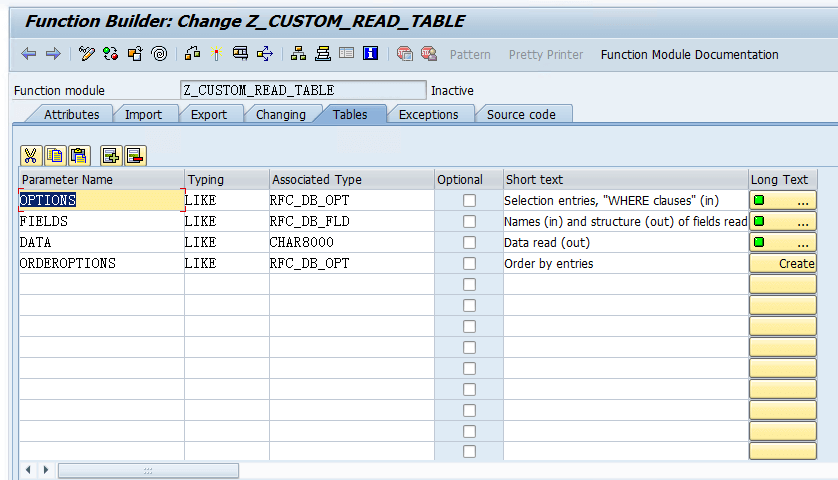Tick Optional checkbox for DATA parameter
838x480 pixels.
click(469, 243)
